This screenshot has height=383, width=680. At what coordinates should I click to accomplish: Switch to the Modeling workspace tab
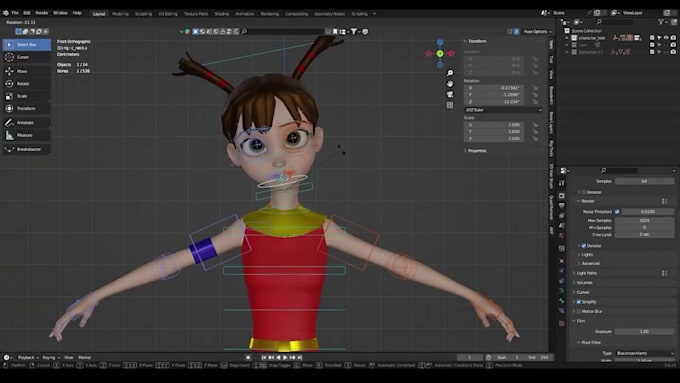coord(120,14)
